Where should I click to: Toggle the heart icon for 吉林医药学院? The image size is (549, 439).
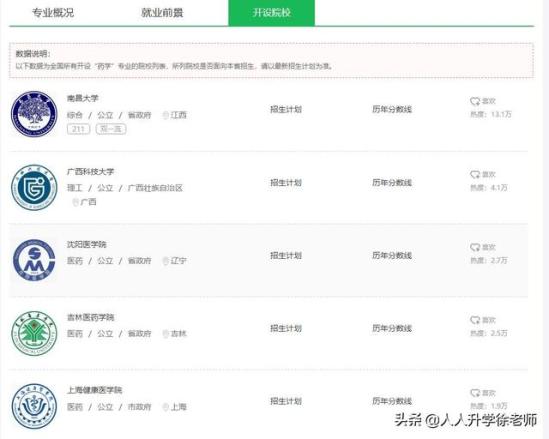[x=475, y=320]
